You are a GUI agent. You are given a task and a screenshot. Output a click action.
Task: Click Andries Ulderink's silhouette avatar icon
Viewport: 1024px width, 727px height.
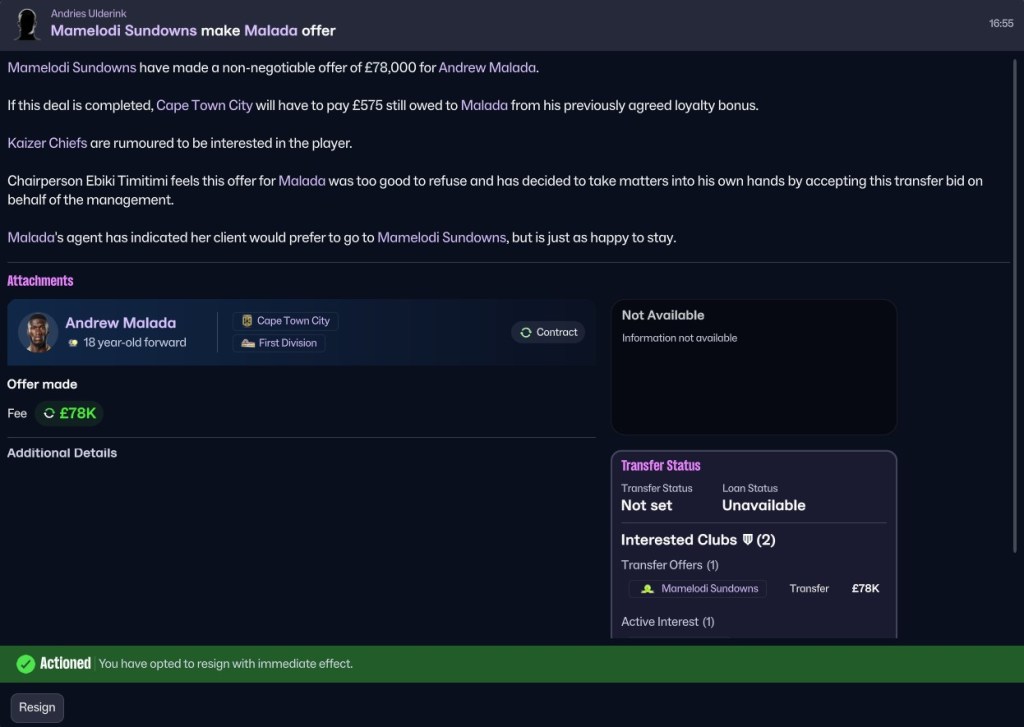coord(27,24)
